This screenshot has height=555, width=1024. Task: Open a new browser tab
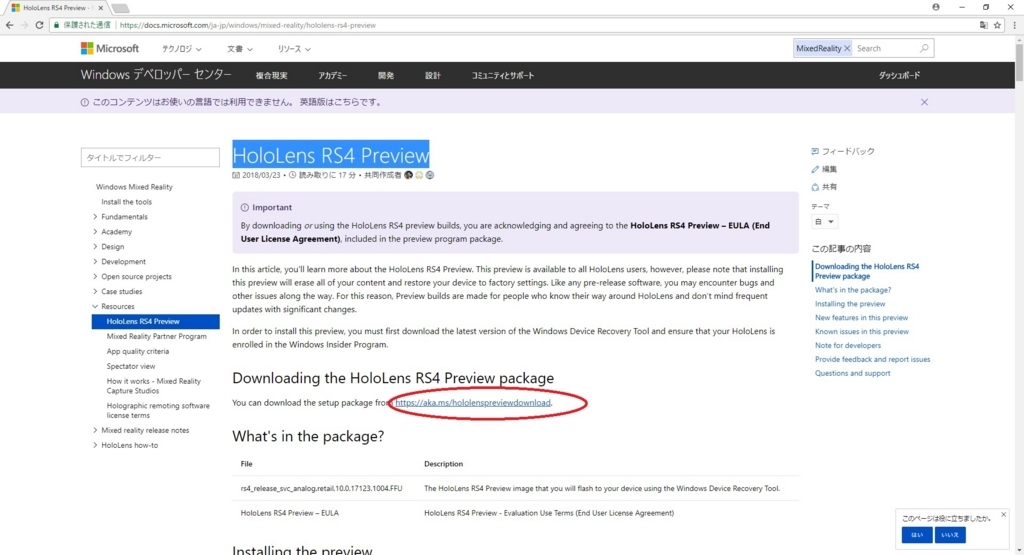coord(120,8)
